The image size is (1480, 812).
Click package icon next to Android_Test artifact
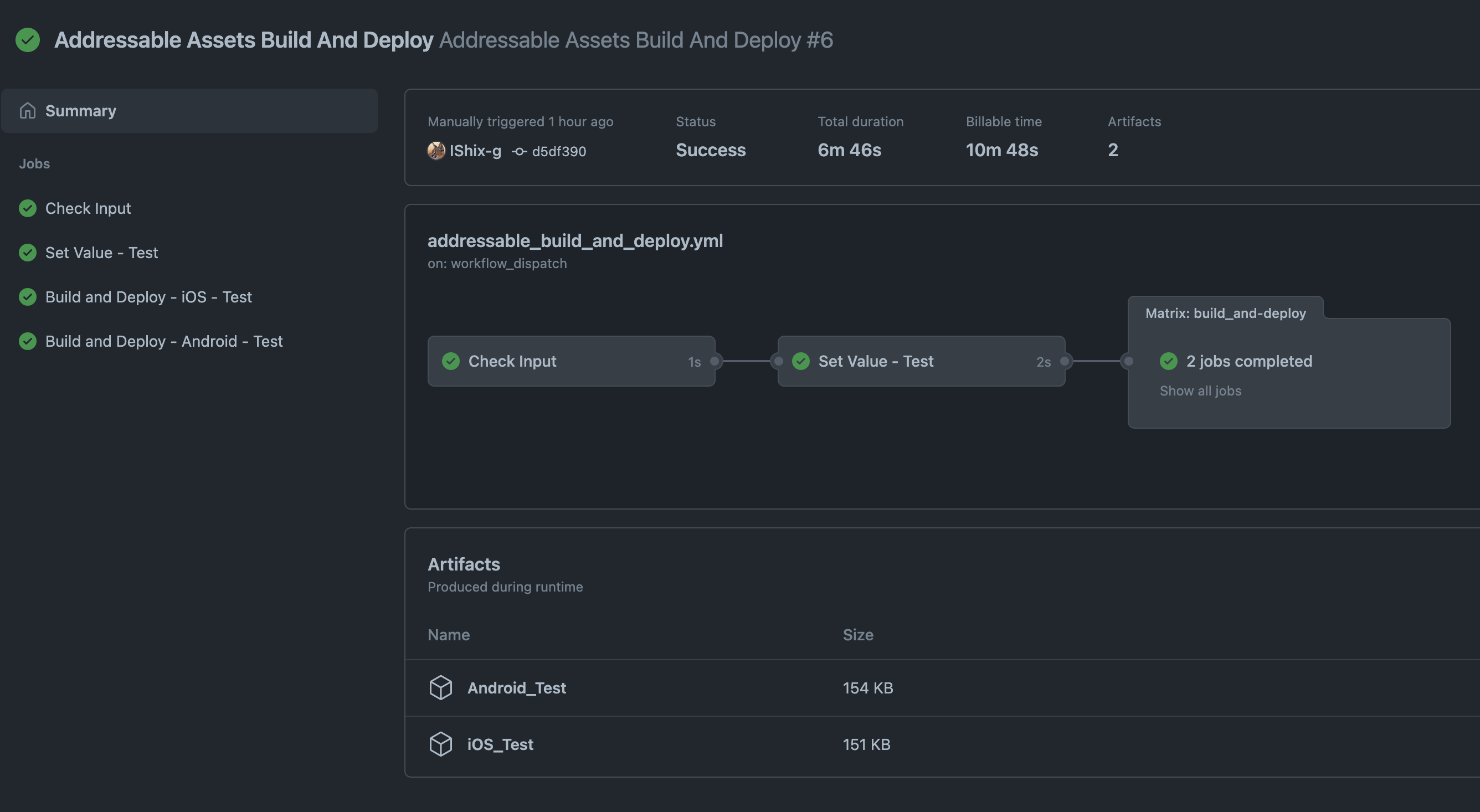pyautogui.click(x=441, y=688)
